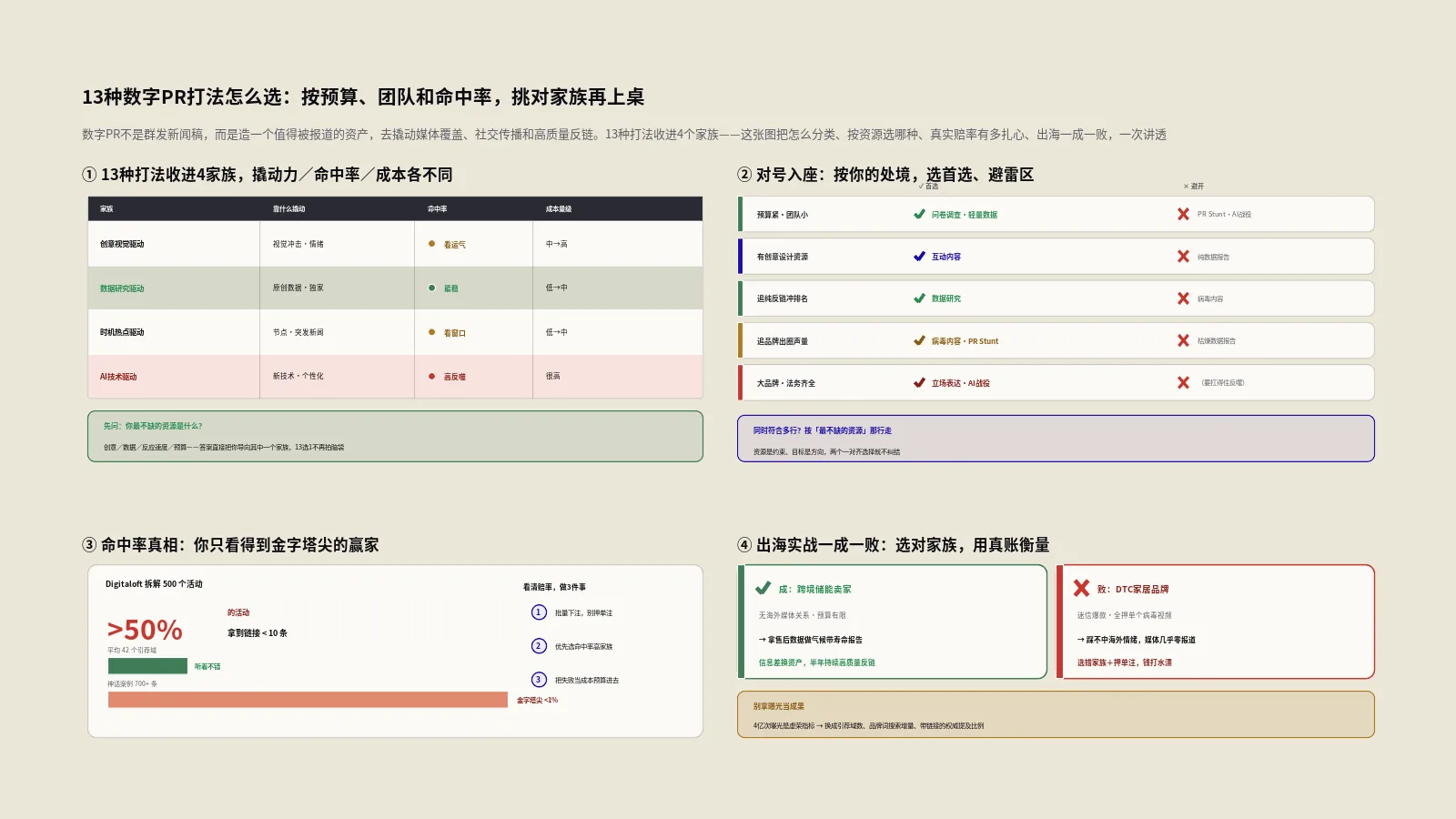The width and height of the screenshot is (1456, 819).
Task: Click the red X in the 大品牌·法务齐全 row
Action: pyautogui.click(x=1183, y=383)
